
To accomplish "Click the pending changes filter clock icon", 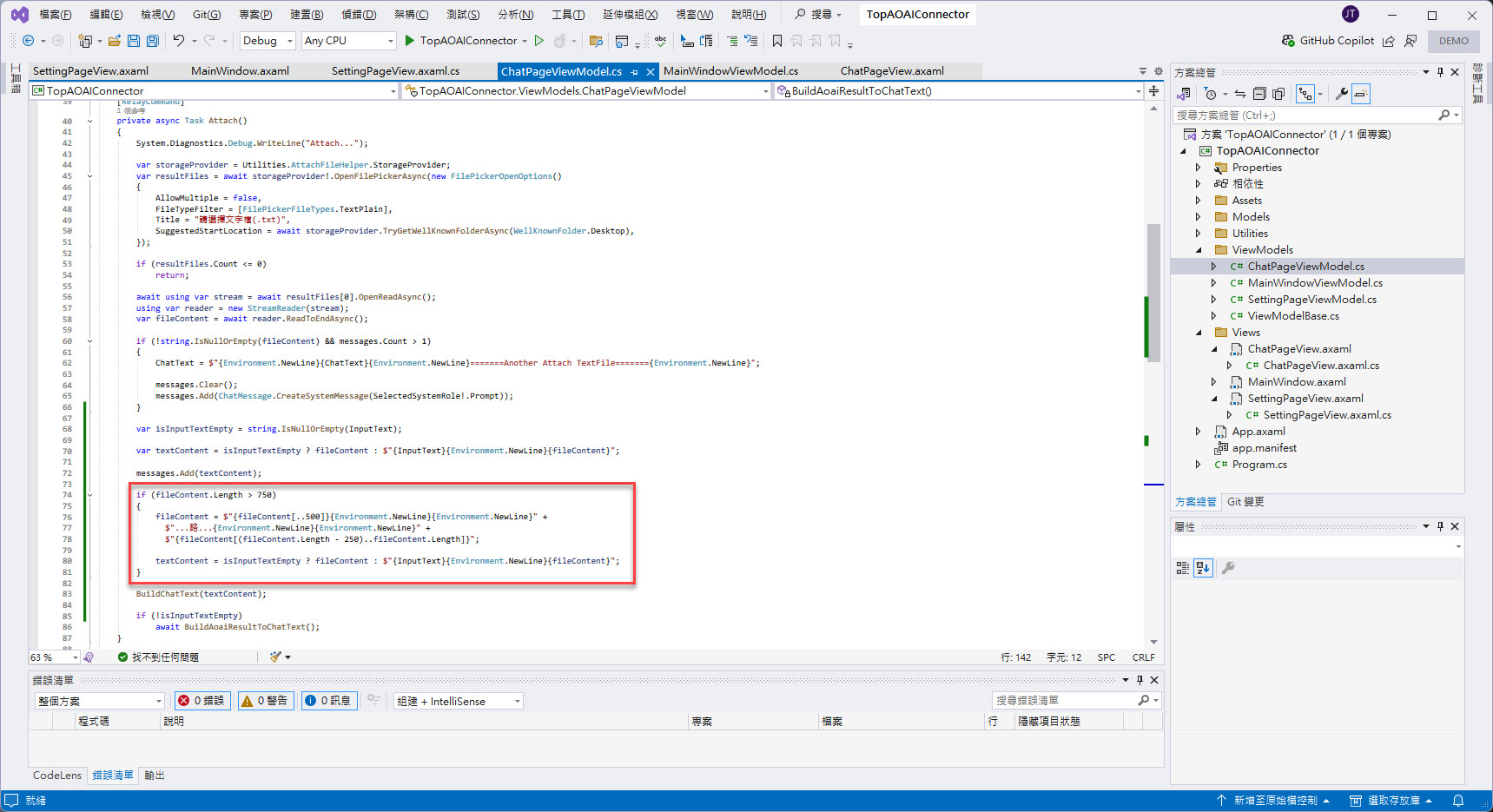I will [1210, 94].
